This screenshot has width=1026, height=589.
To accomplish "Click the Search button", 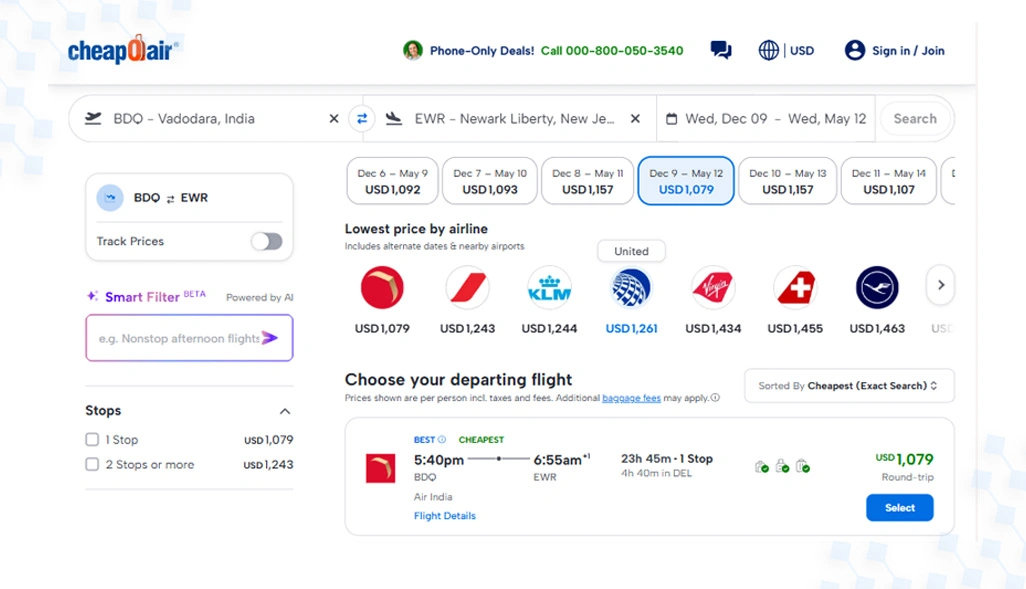I will pos(915,118).
